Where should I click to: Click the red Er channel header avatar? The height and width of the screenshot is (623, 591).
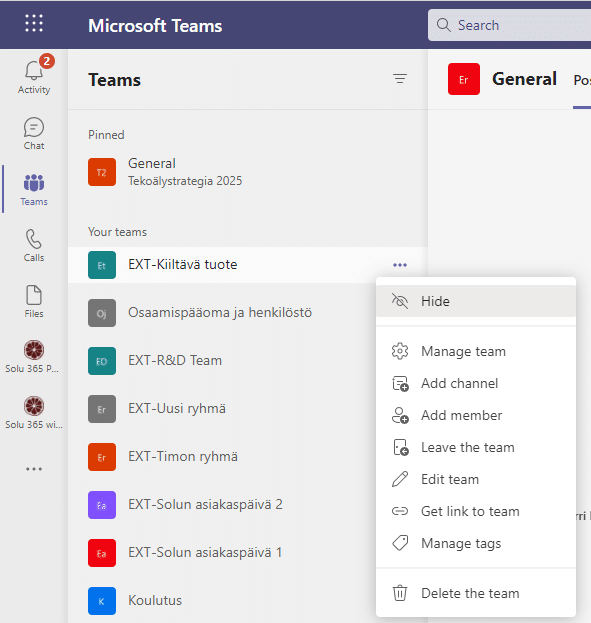(464, 79)
